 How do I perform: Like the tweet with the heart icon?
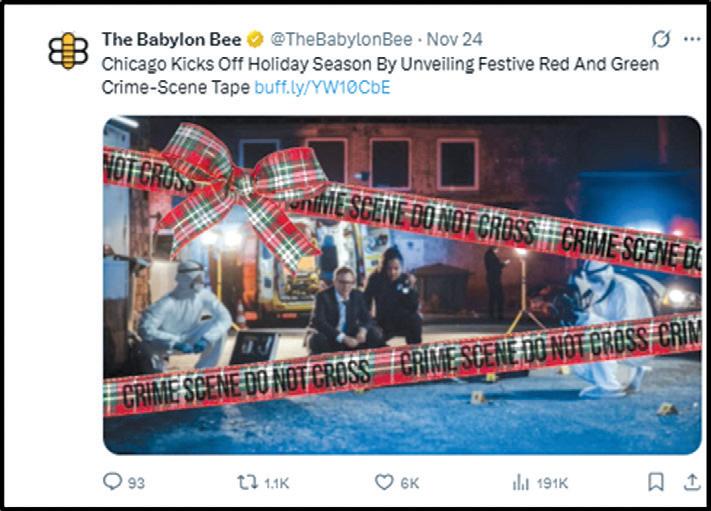[384, 482]
